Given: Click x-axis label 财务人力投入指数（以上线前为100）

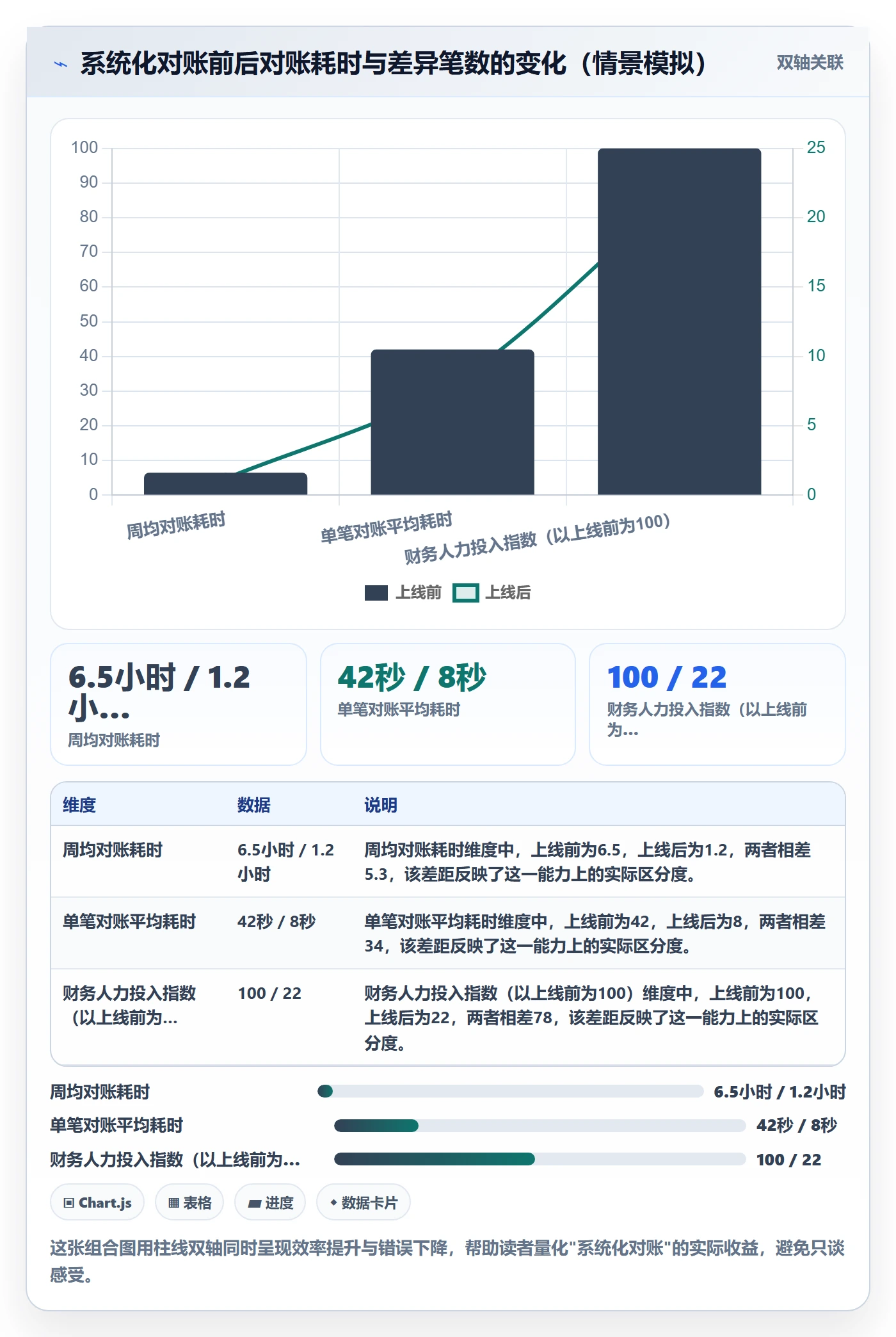Looking at the screenshot, I should (538, 539).
